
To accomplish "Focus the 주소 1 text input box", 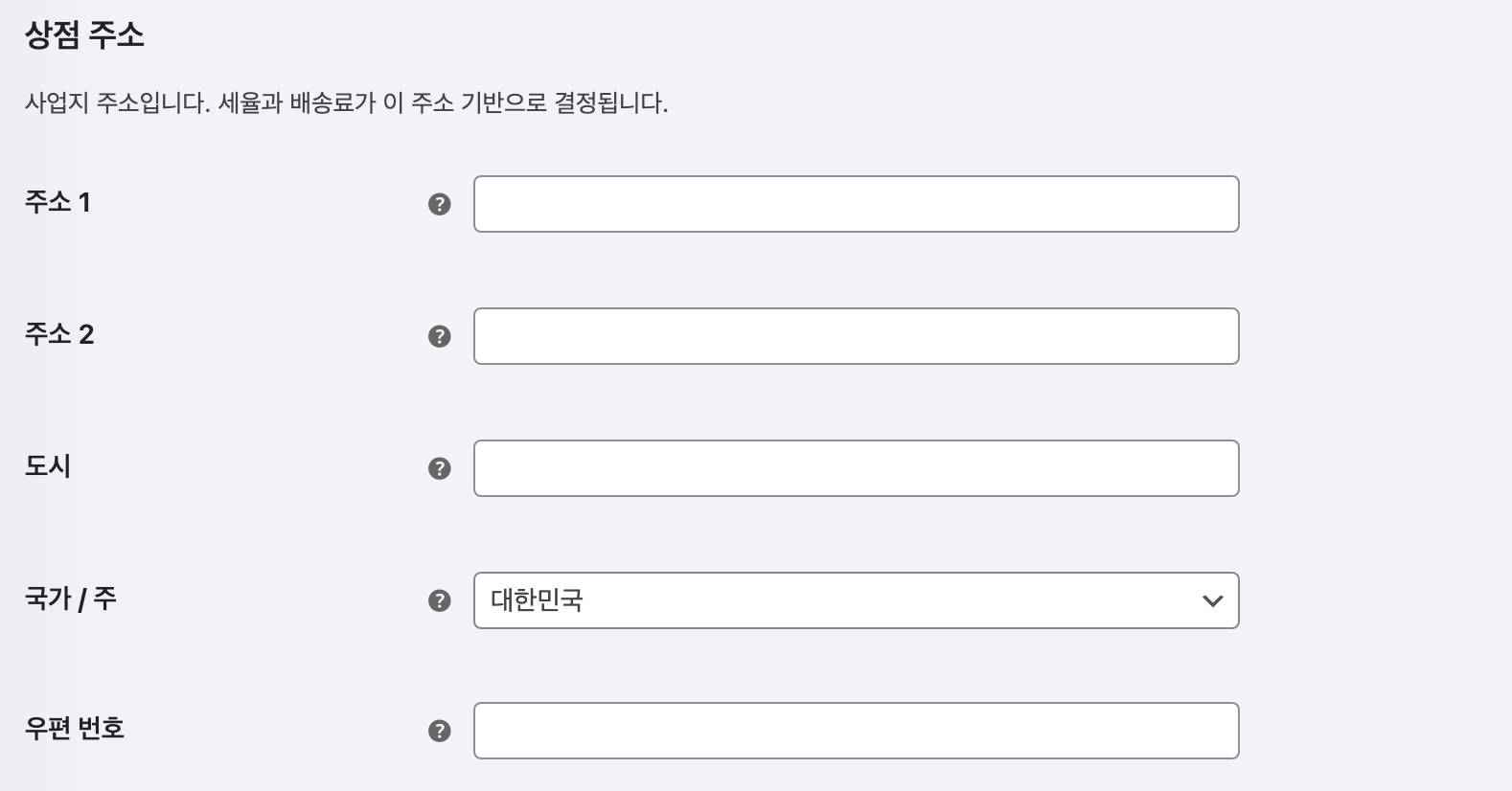I will [x=856, y=204].
